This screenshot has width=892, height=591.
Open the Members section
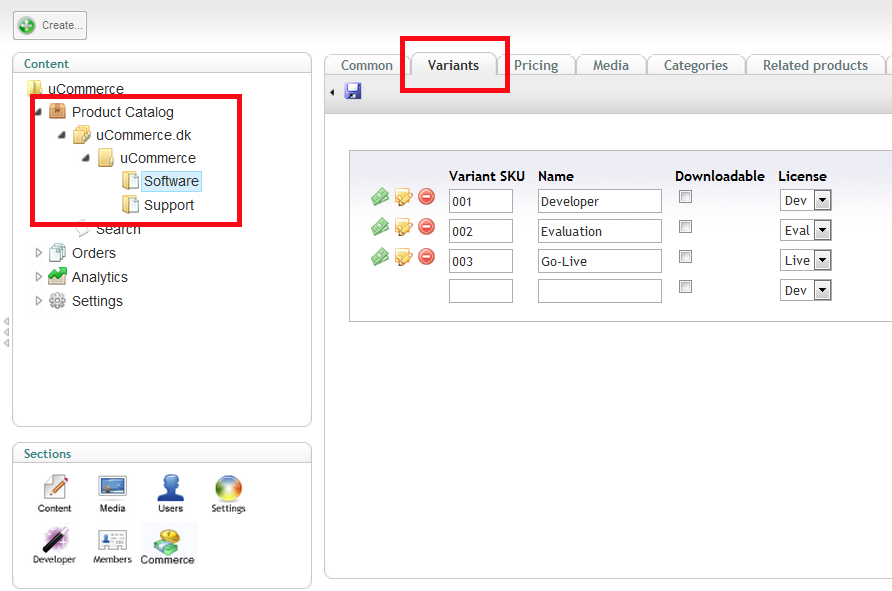coord(112,545)
